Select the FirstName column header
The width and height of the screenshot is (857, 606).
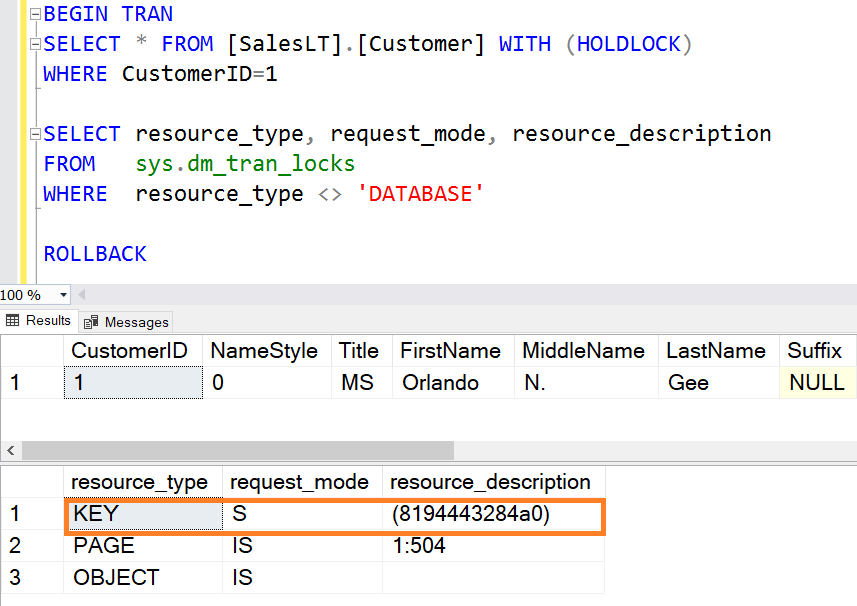click(454, 351)
